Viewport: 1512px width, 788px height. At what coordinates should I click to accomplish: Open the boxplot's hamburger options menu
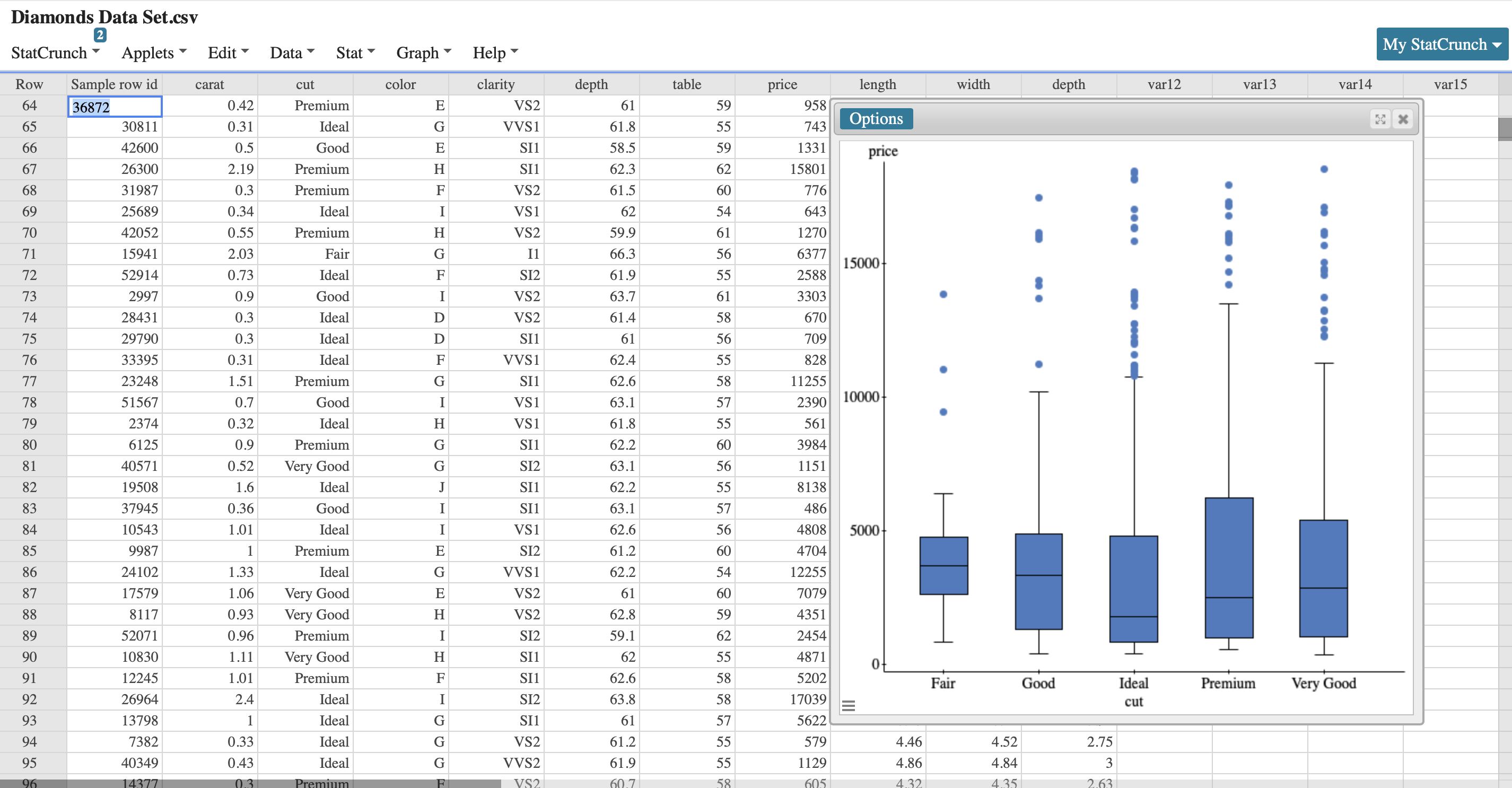tap(849, 706)
